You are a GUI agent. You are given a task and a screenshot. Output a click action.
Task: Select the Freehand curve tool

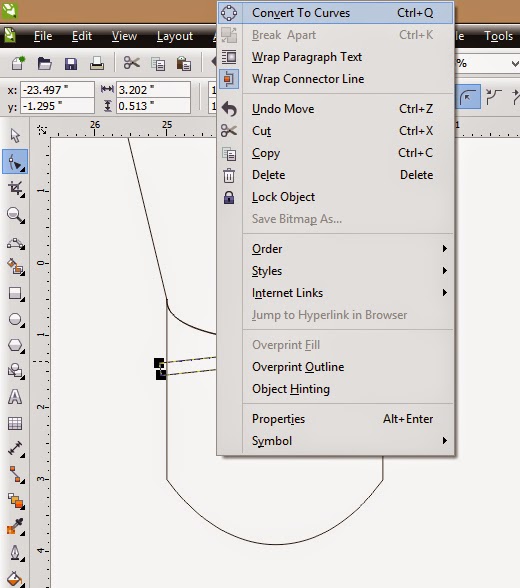(15, 243)
